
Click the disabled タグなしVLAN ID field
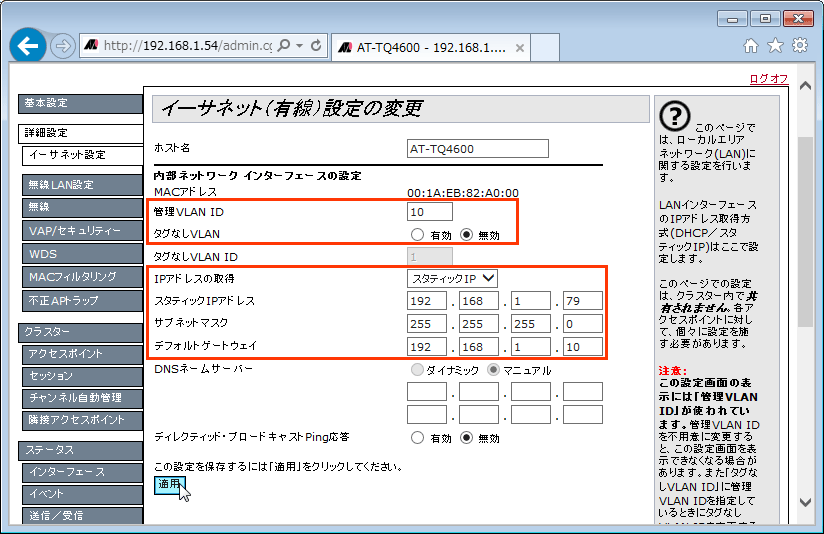point(430,256)
